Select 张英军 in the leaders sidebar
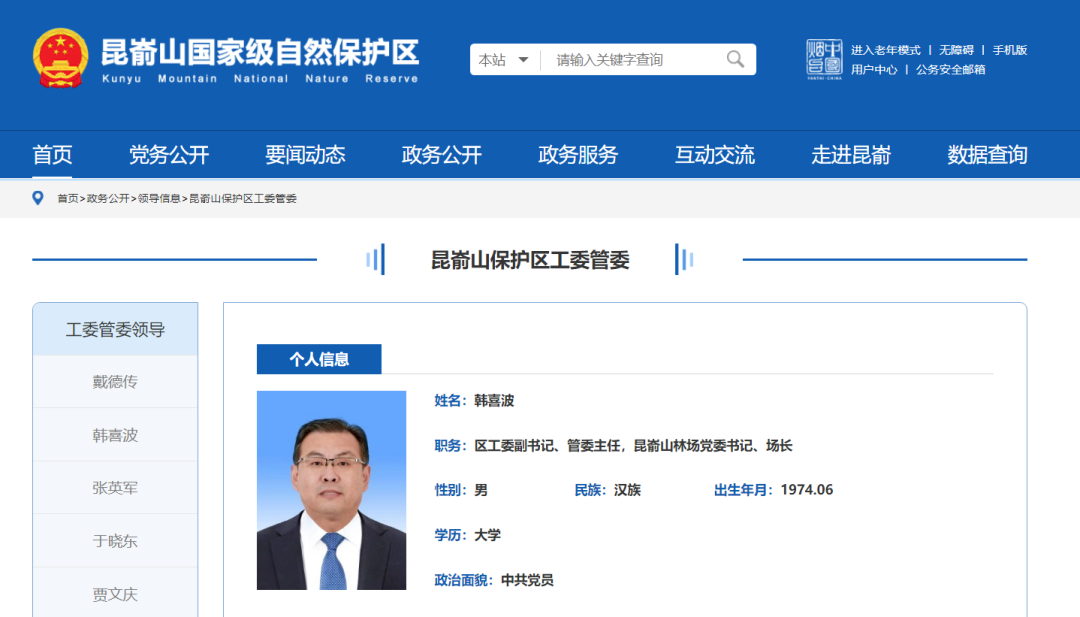The image size is (1080, 617). coord(115,487)
